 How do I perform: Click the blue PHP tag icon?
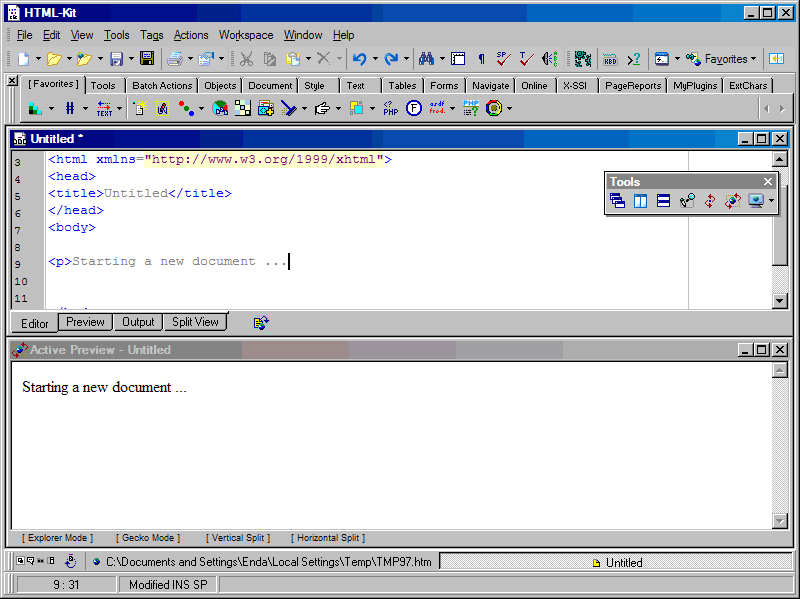(x=390, y=108)
